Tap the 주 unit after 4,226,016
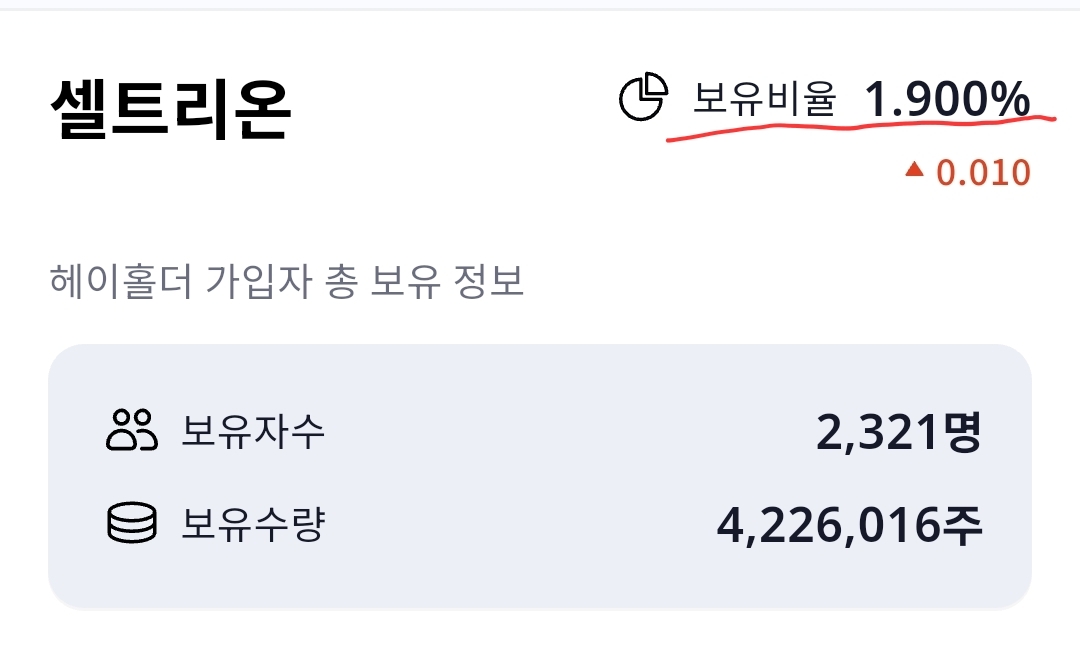1080x648 pixels. (x=962, y=525)
